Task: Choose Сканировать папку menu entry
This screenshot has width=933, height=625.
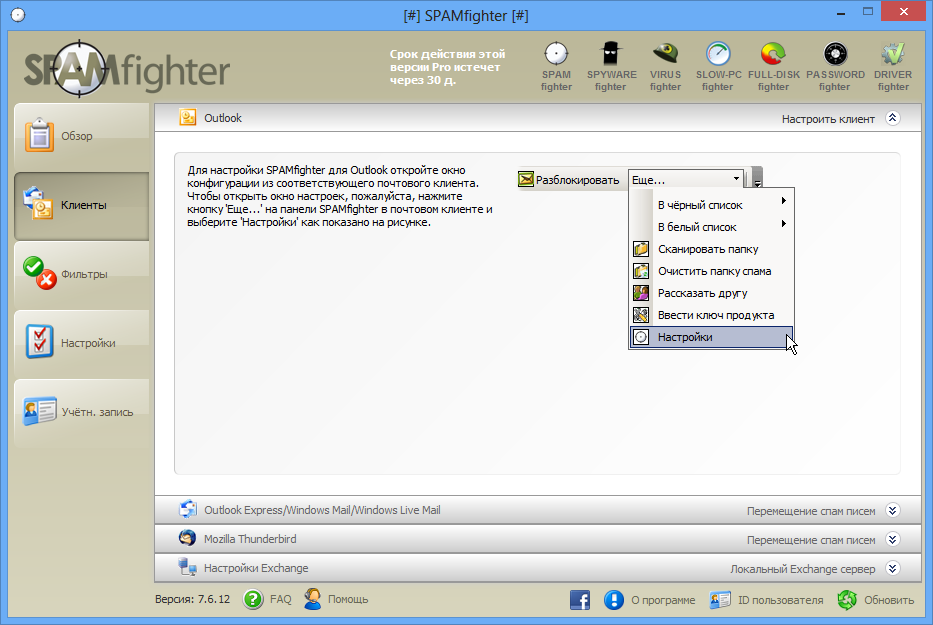Action: [x=712, y=249]
